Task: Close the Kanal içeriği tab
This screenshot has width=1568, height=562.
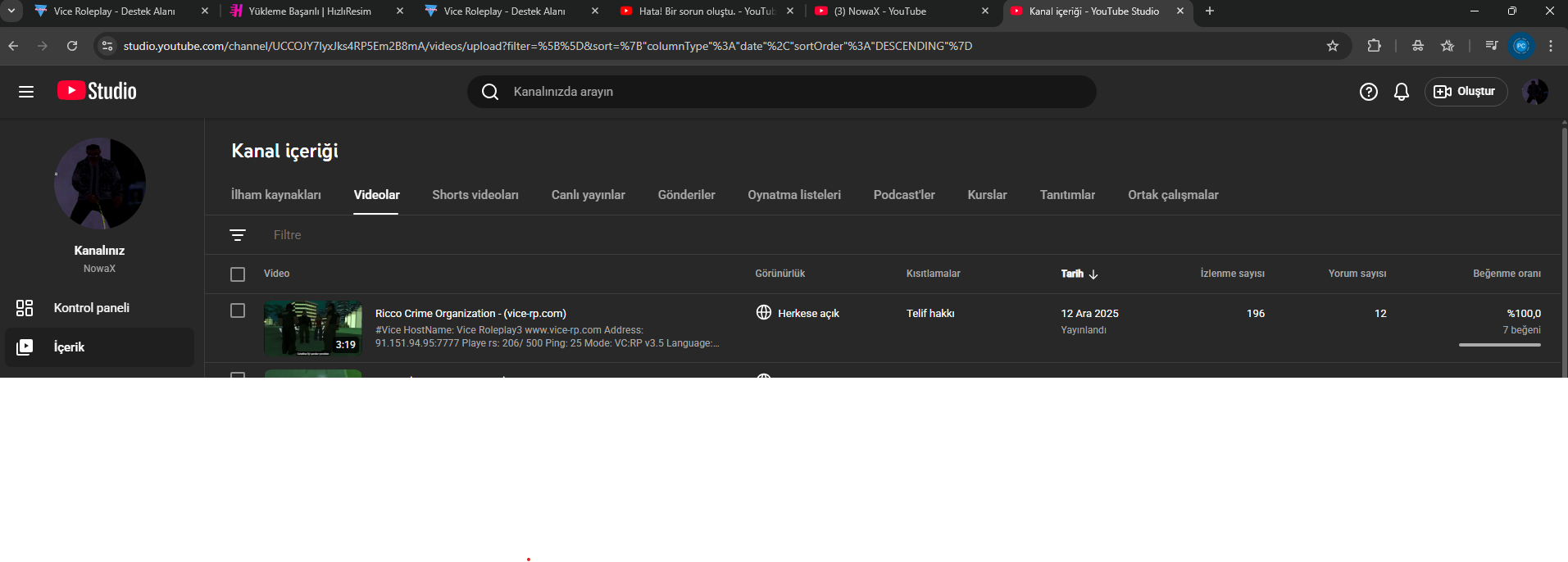Action: (x=1180, y=11)
